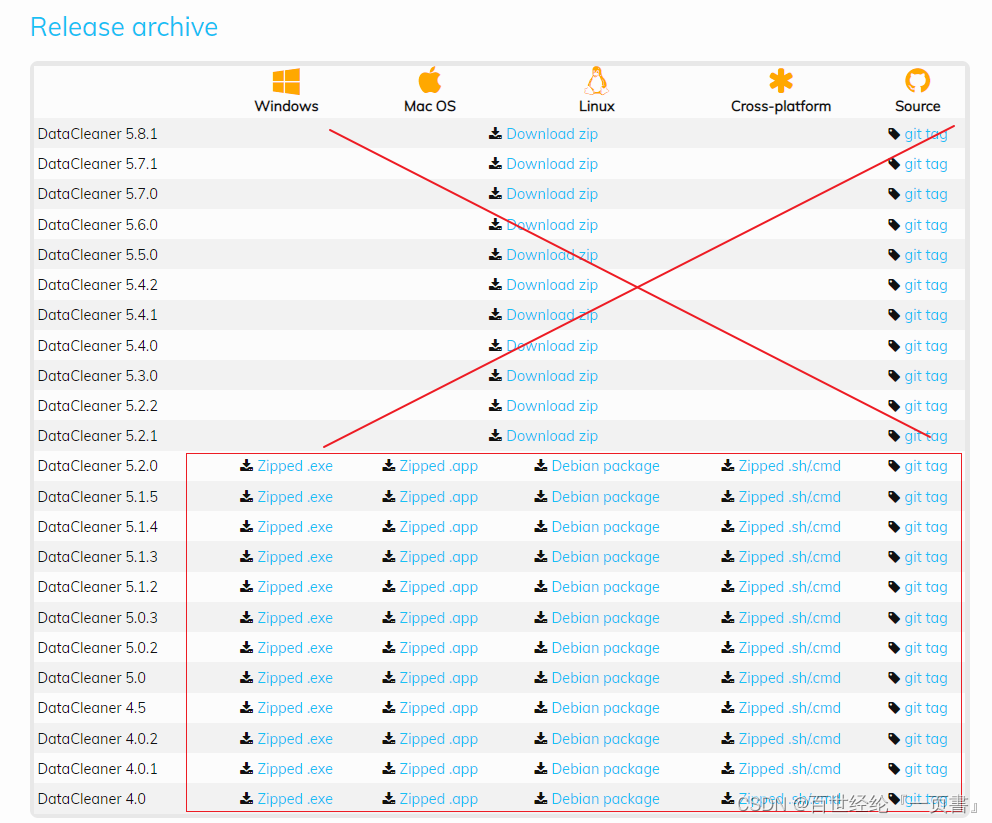
Task: Click the Release archive heading
Action: (x=124, y=27)
